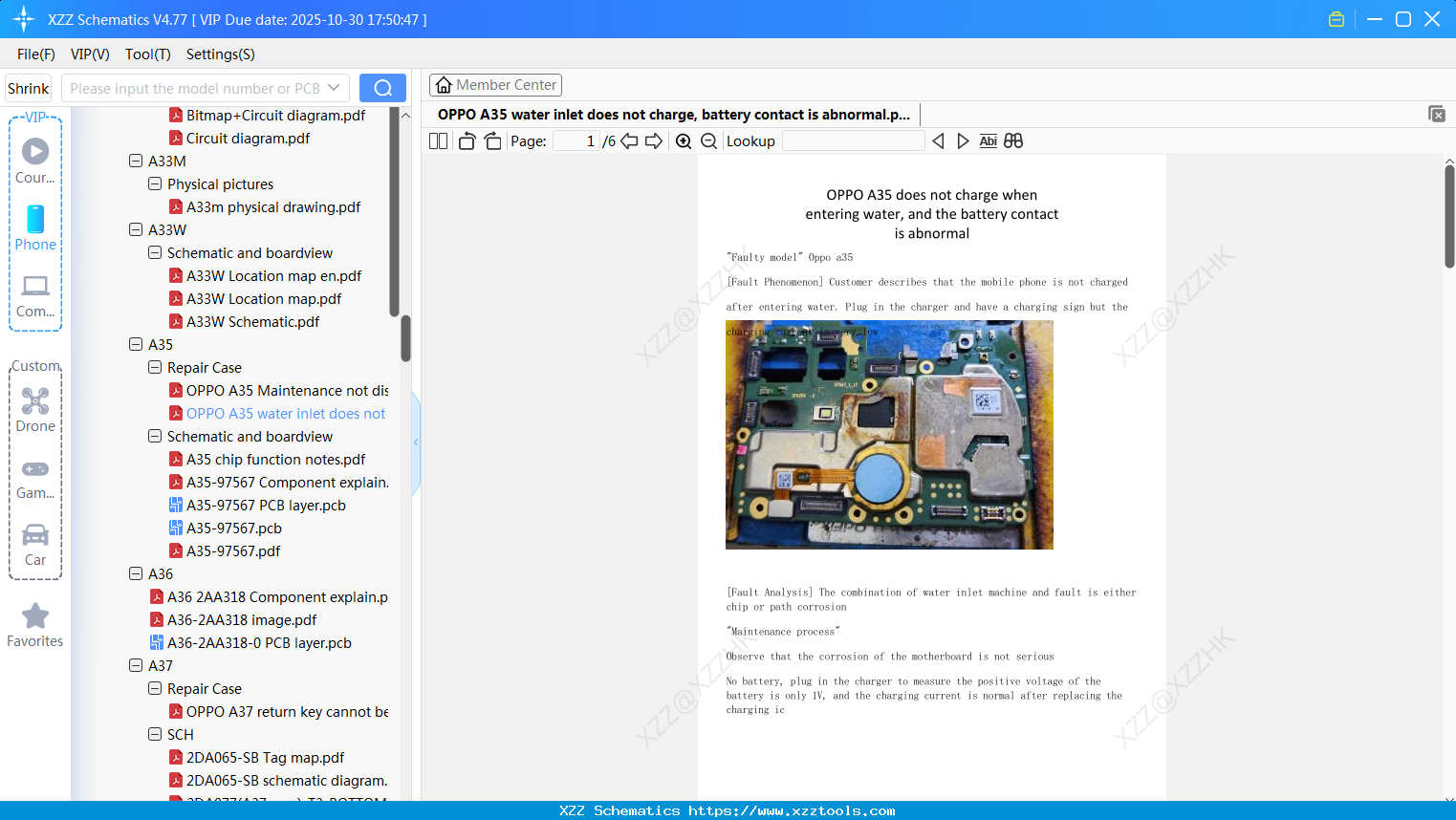
Task: Collapse the A35 Repair Case folder
Action: (155, 367)
